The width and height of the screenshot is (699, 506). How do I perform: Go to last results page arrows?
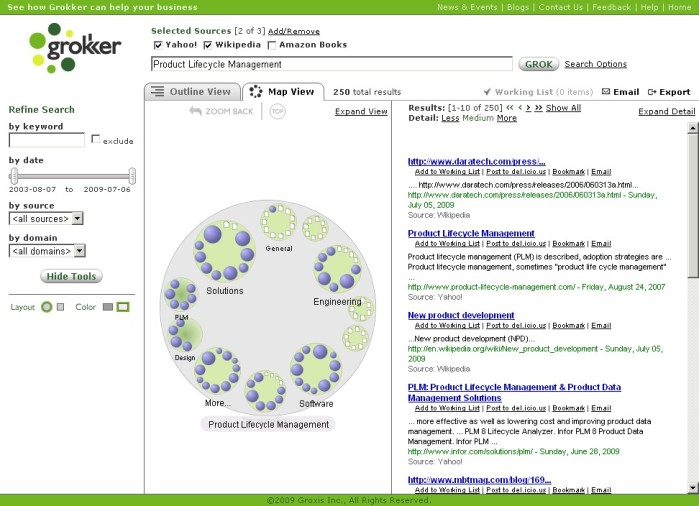tap(539, 108)
